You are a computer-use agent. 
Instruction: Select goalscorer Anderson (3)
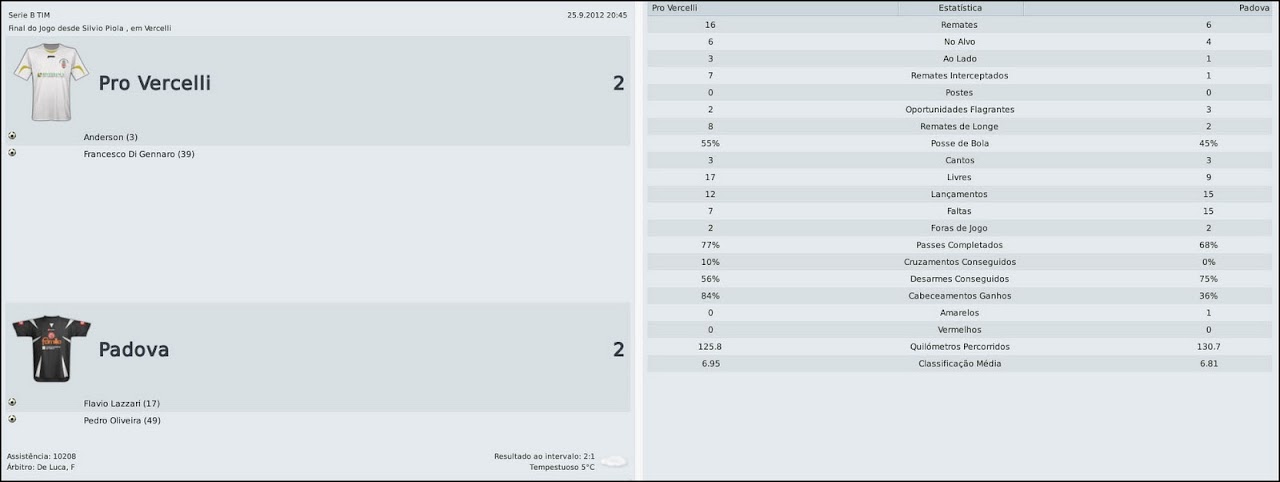click(x=110, y=137)
